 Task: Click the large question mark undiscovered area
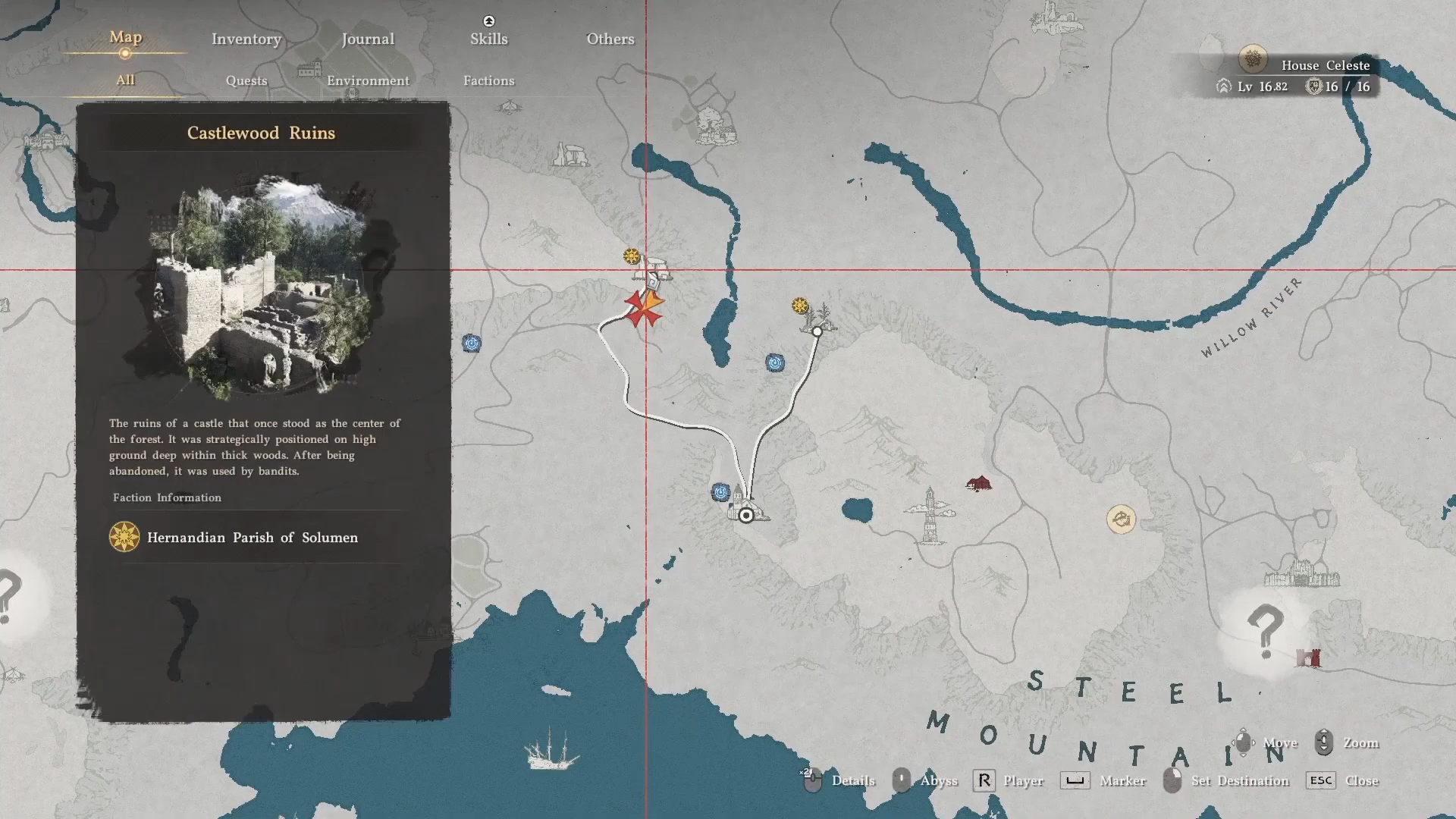(1264, 631)
